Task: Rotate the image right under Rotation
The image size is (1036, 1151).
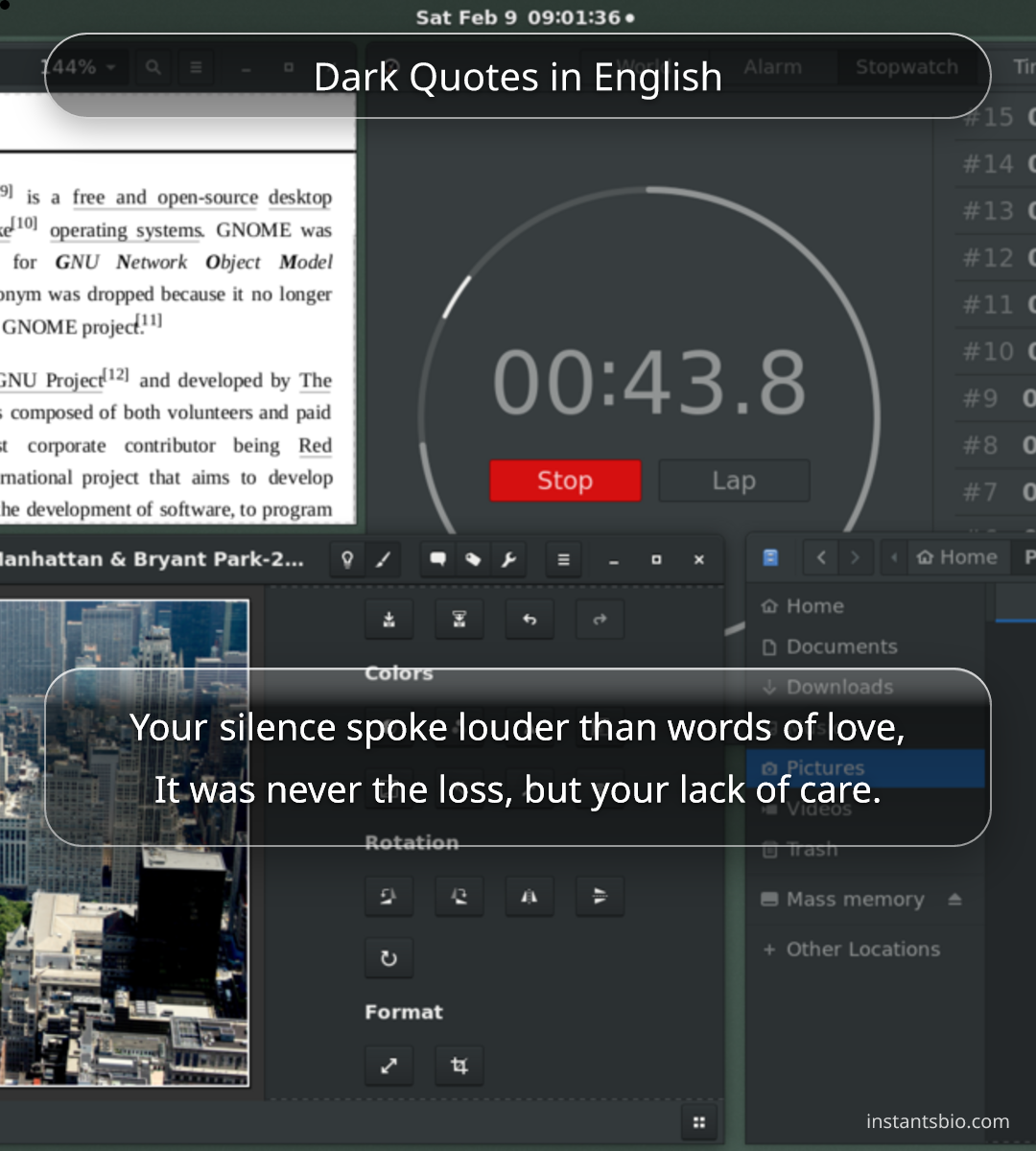Action: (459, 897)
